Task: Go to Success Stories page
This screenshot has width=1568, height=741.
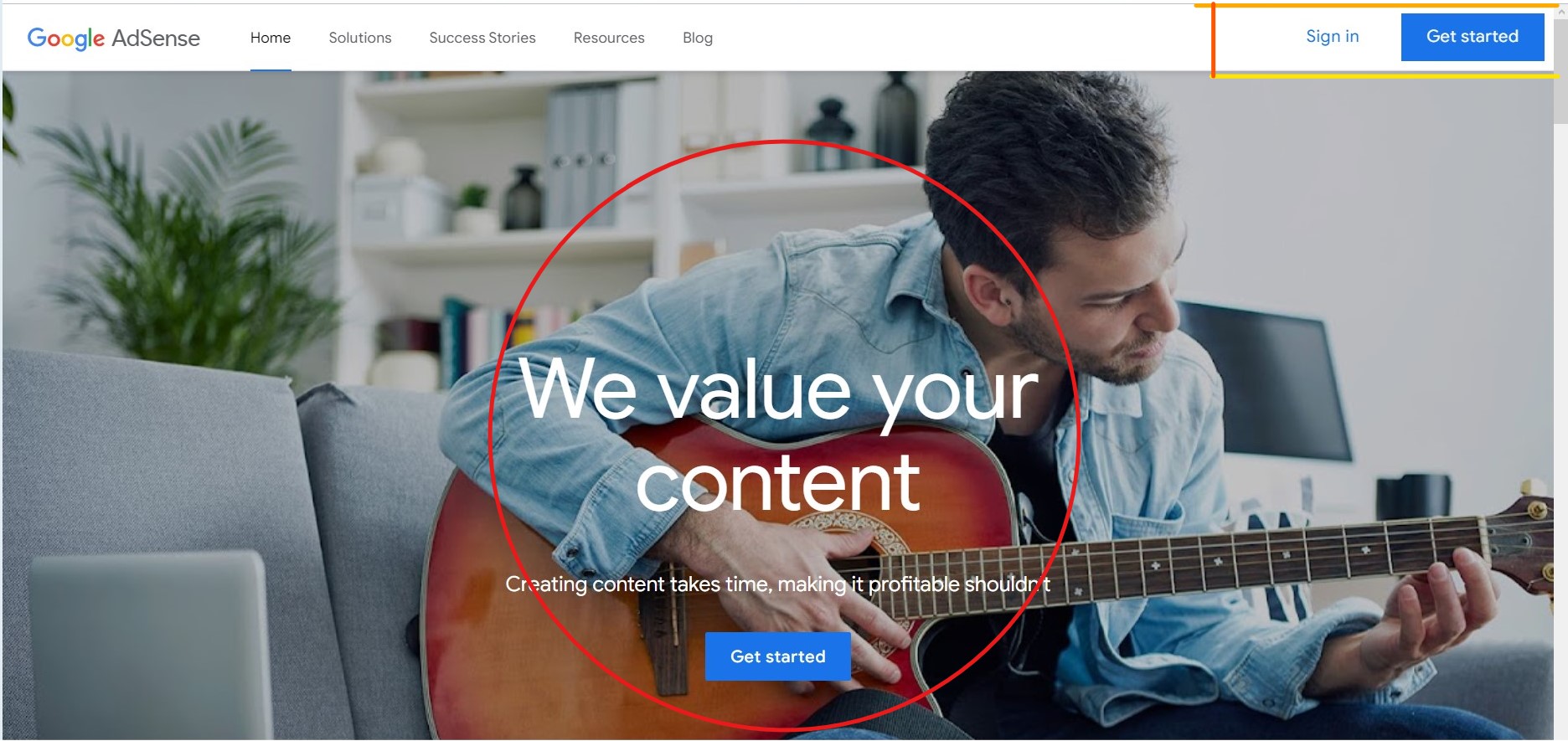Action: (482, 38)
